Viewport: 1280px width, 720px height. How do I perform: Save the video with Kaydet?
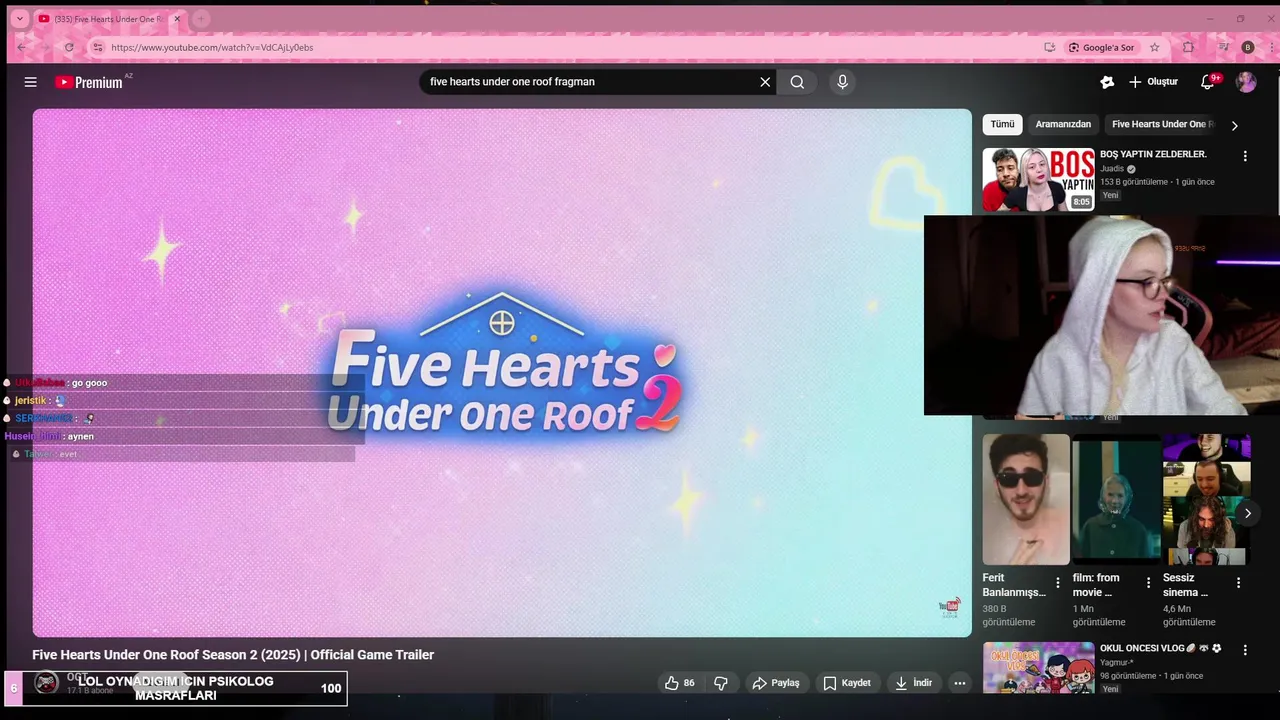[x=847, y=683]
